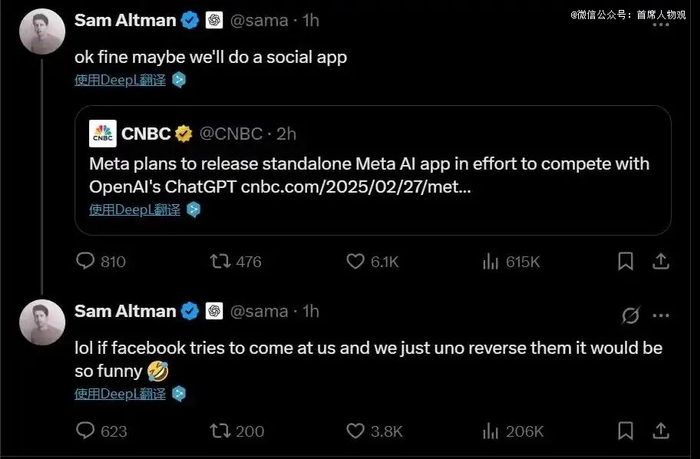Screen dimensions: 700x459
Task: Open the more options ellipsis menu
Action: pyautogui.click(x=661, y=315)
